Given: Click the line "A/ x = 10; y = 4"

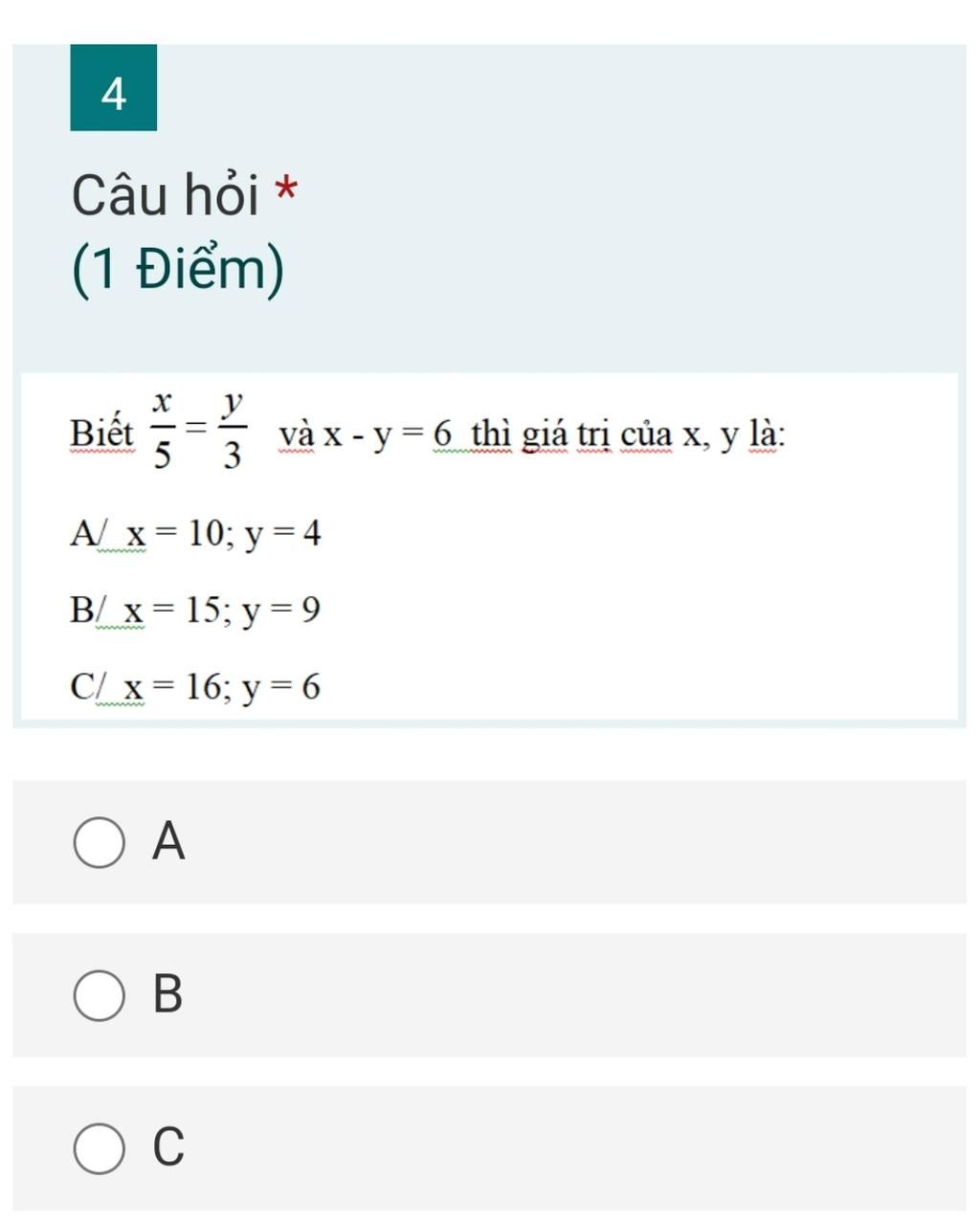Looking at the screenshot, I should click(x=195, y=533).
